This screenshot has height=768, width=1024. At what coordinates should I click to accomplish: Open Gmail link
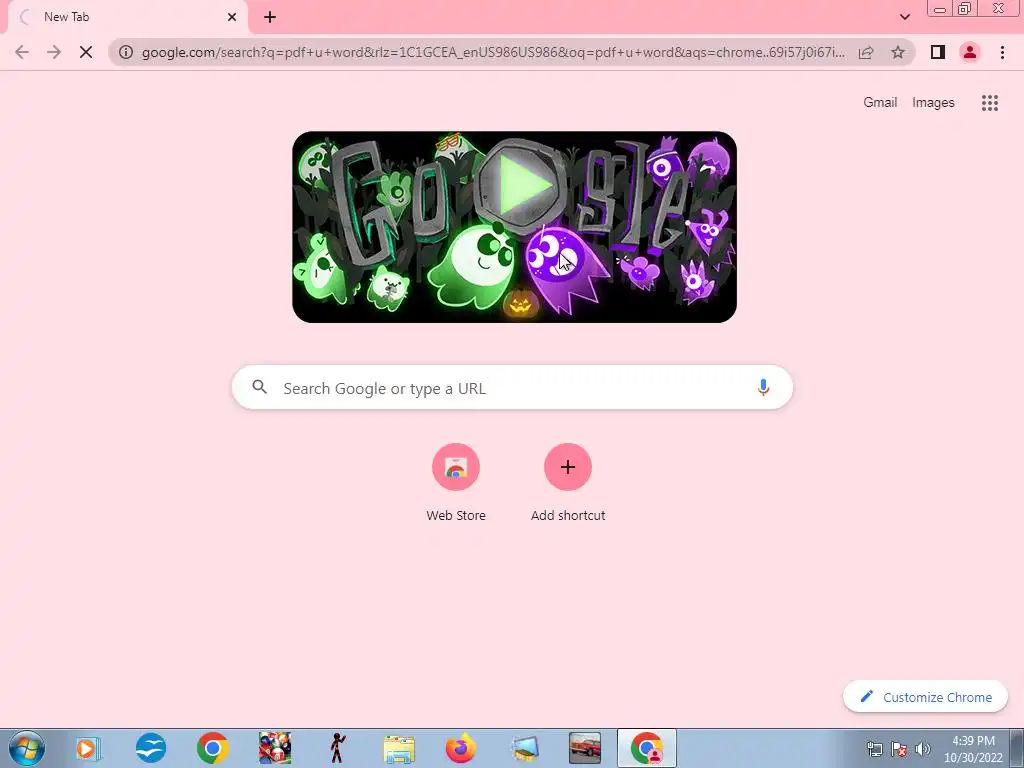tap(880, 103)
